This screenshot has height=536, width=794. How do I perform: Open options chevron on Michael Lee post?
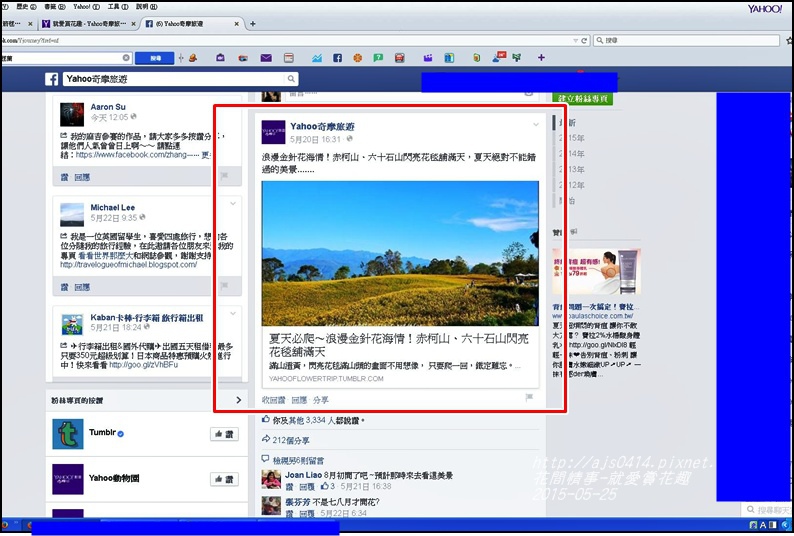[x=233, y=204]
